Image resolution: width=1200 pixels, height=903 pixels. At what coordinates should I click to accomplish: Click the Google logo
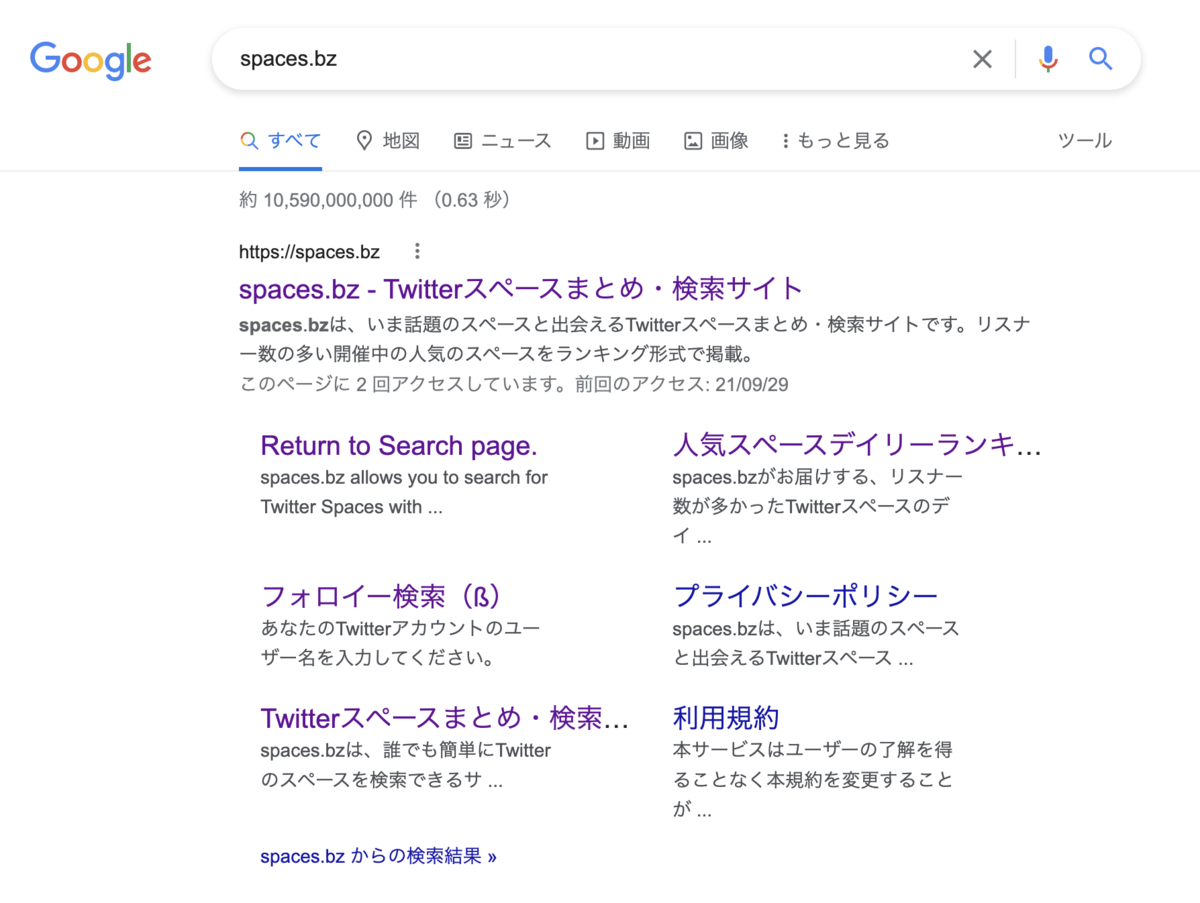pyautogui.click(x=91, y=60)
